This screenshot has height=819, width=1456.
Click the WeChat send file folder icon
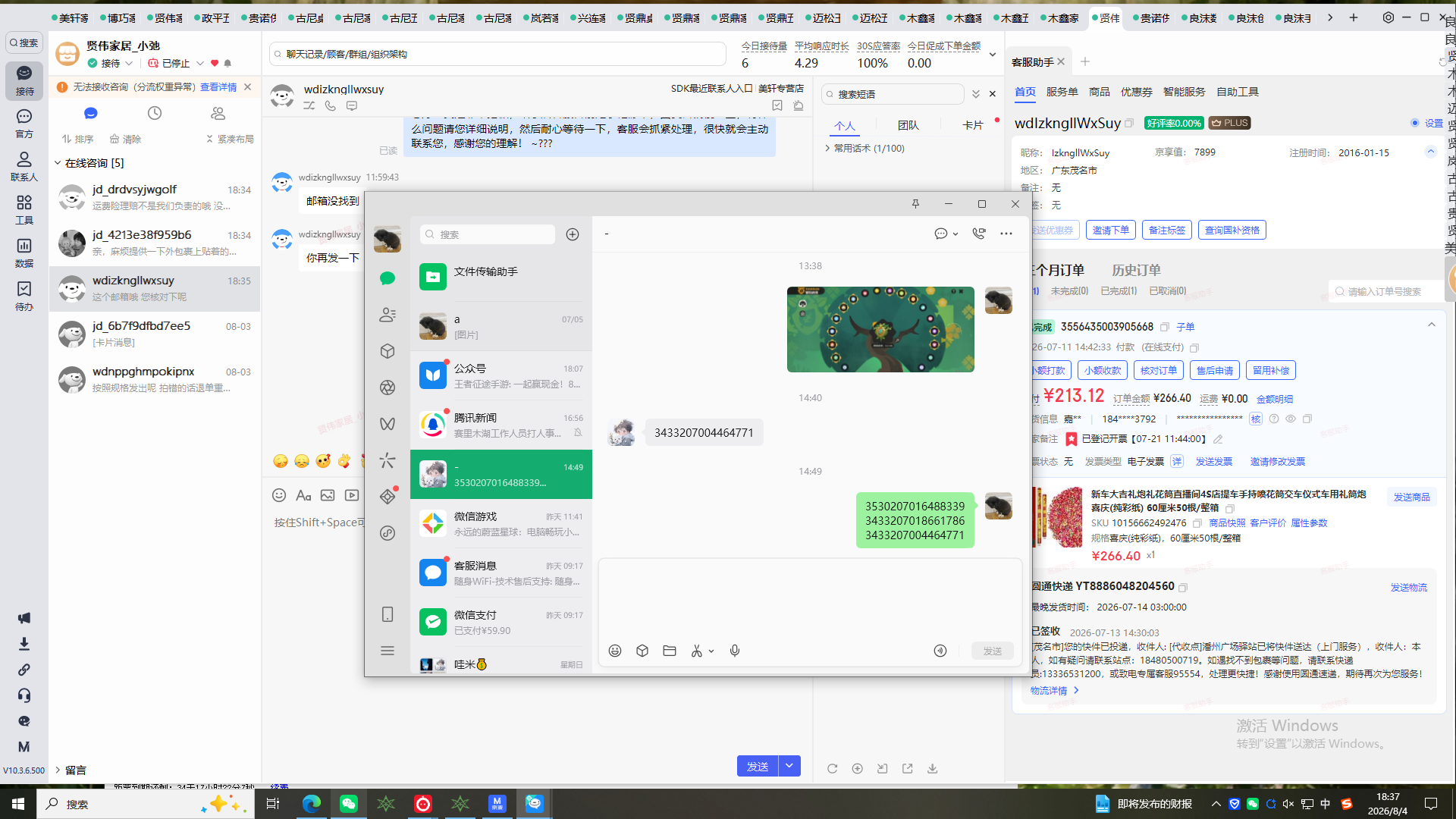(x=670, y=651)
